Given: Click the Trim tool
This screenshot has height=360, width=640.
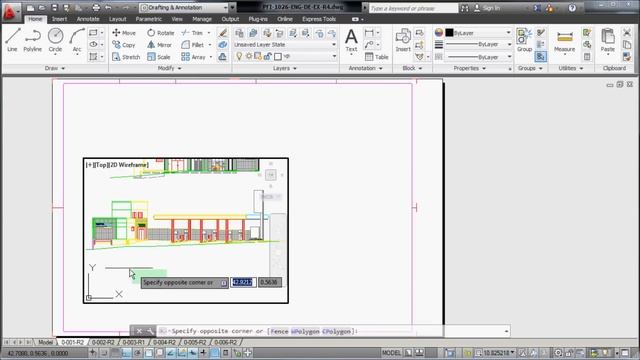Looking at the screenshot, I should point(192,33).
